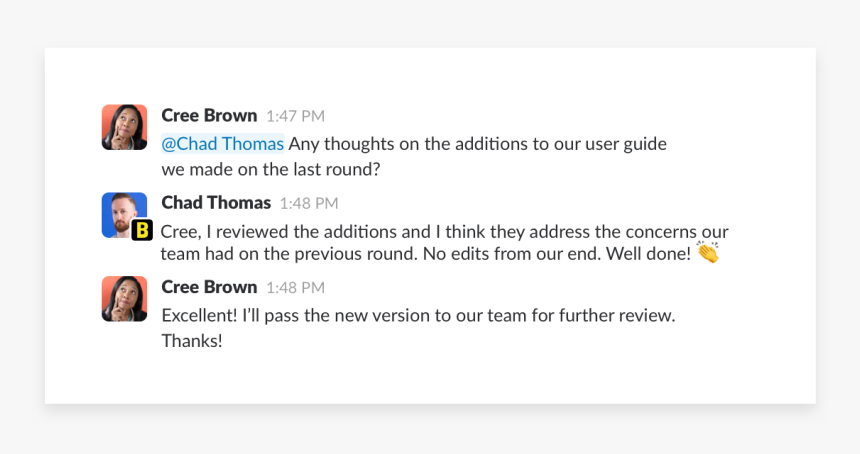Click the Cree Brown name above the @Chad Thomas mention

point(209,115)
